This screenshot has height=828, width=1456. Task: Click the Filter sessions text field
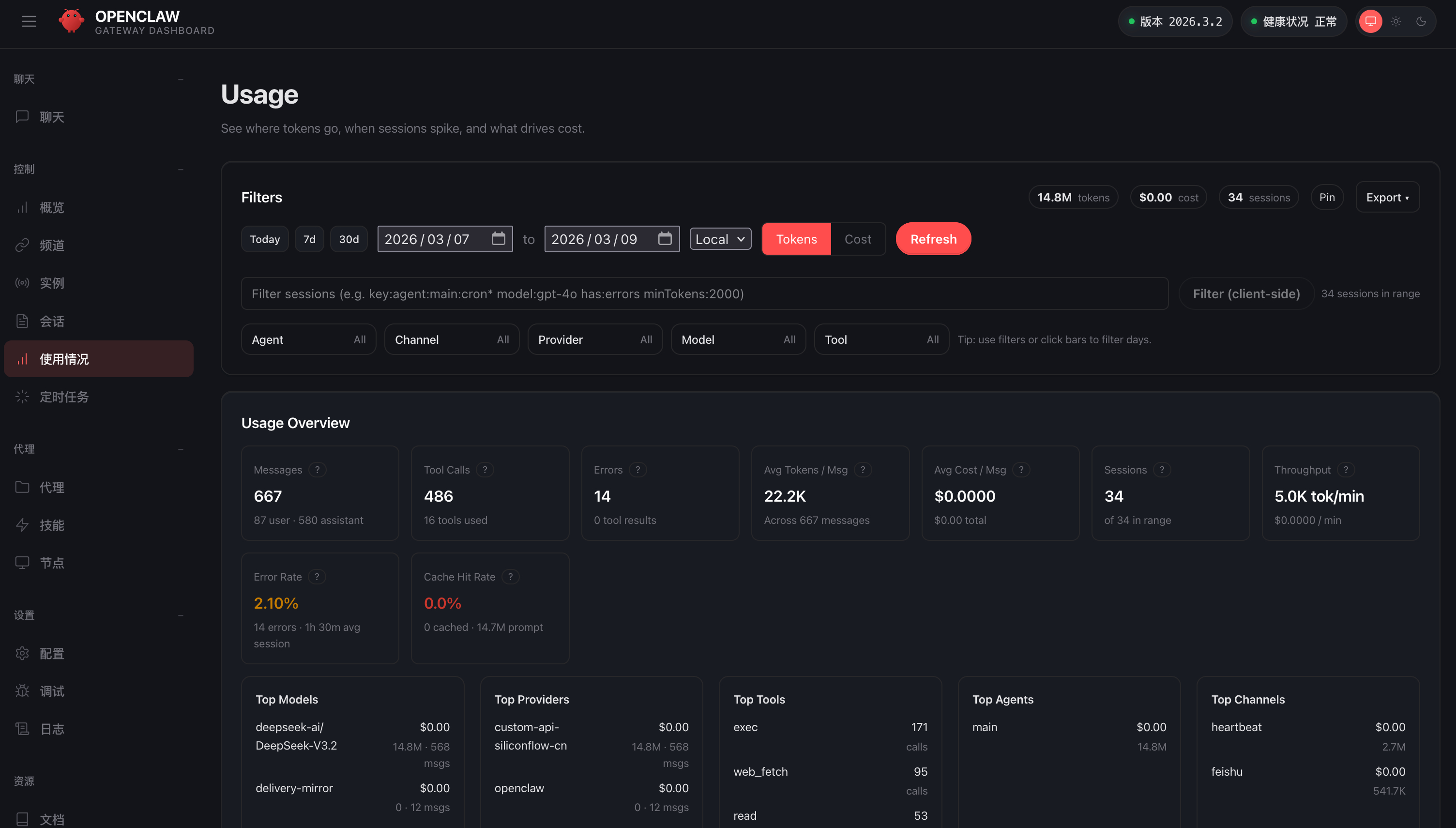click(x=704, y=293)
